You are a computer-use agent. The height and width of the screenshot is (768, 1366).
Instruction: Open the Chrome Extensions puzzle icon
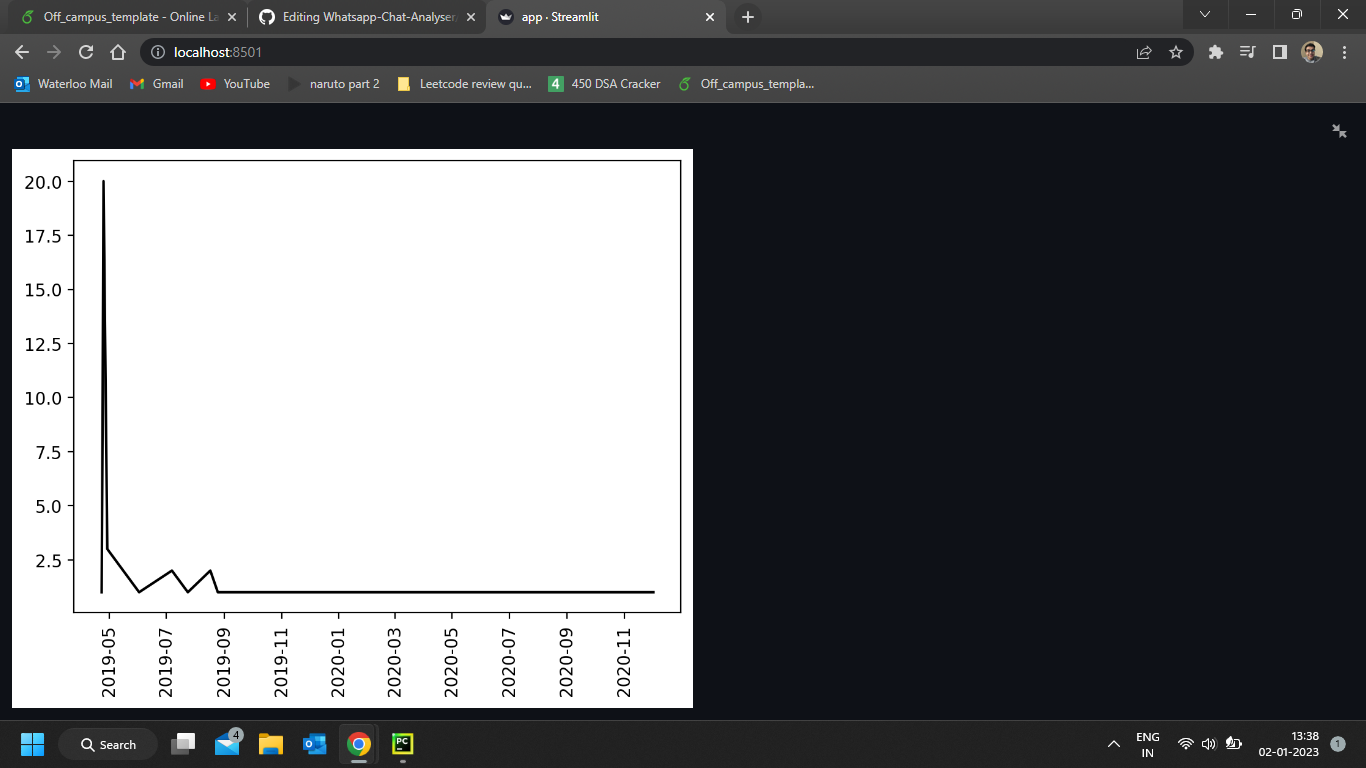coord(1215,52)
